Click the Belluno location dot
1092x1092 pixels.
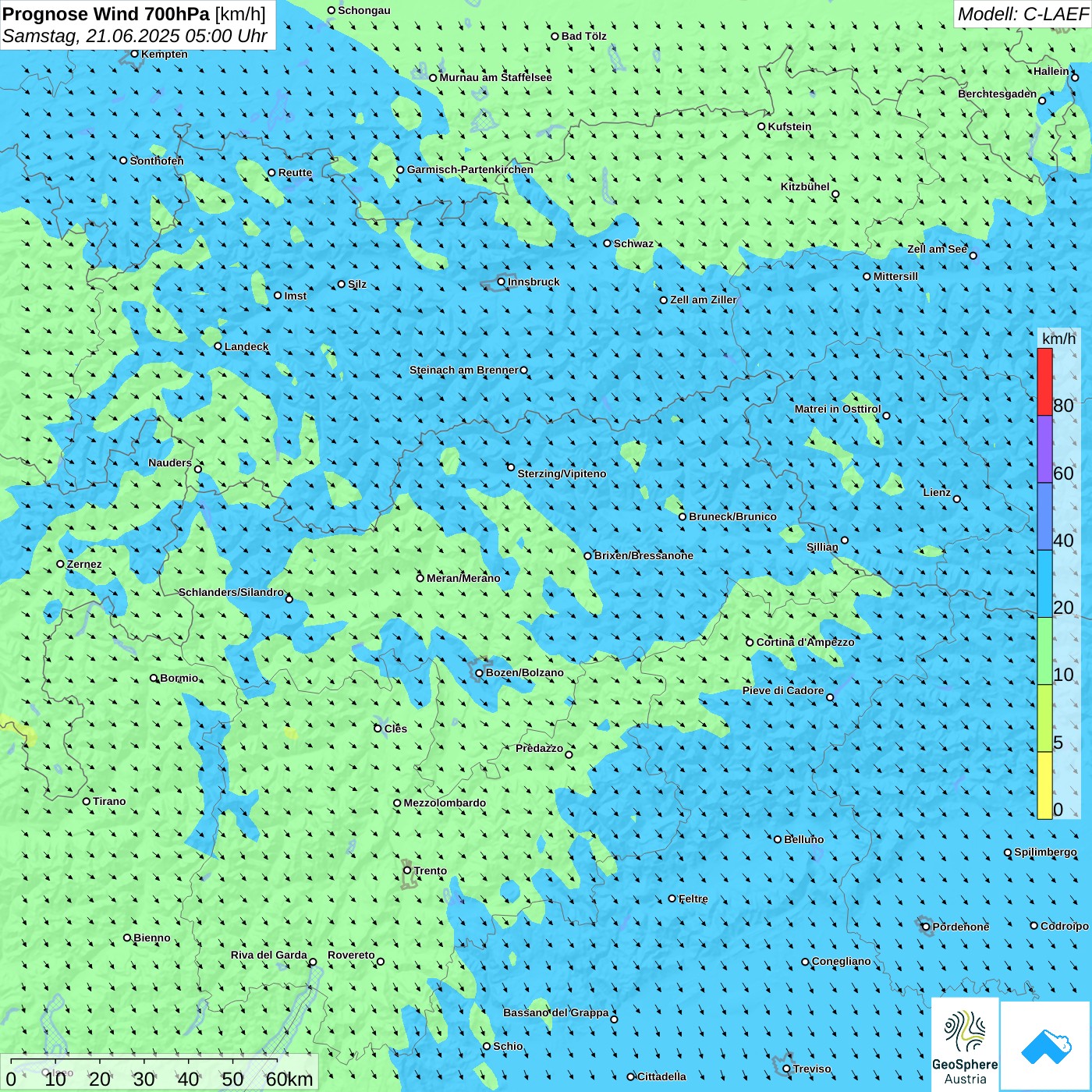[x=777, y=839]
